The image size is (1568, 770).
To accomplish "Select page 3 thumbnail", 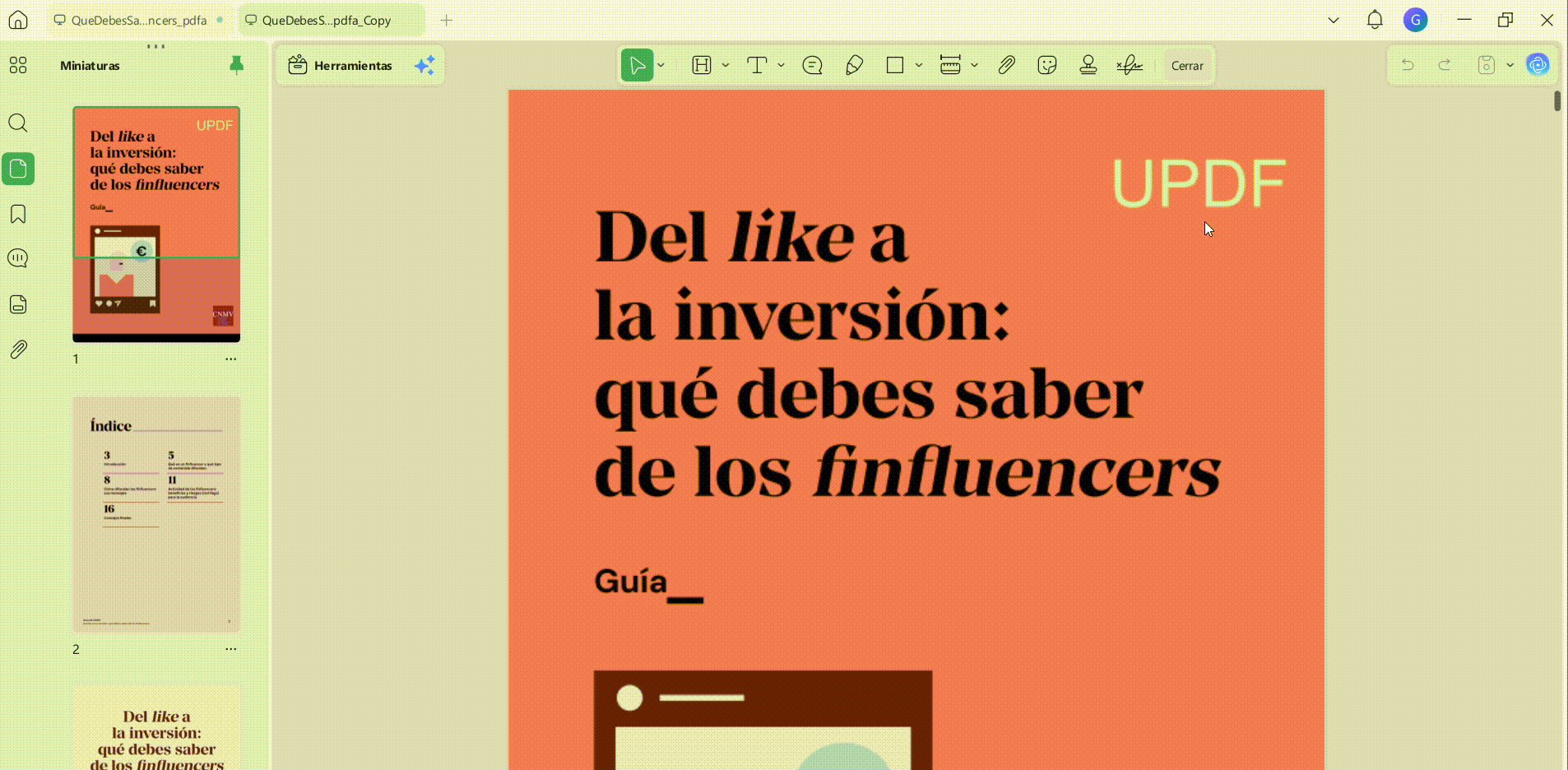I will click(x=156, y=728).
